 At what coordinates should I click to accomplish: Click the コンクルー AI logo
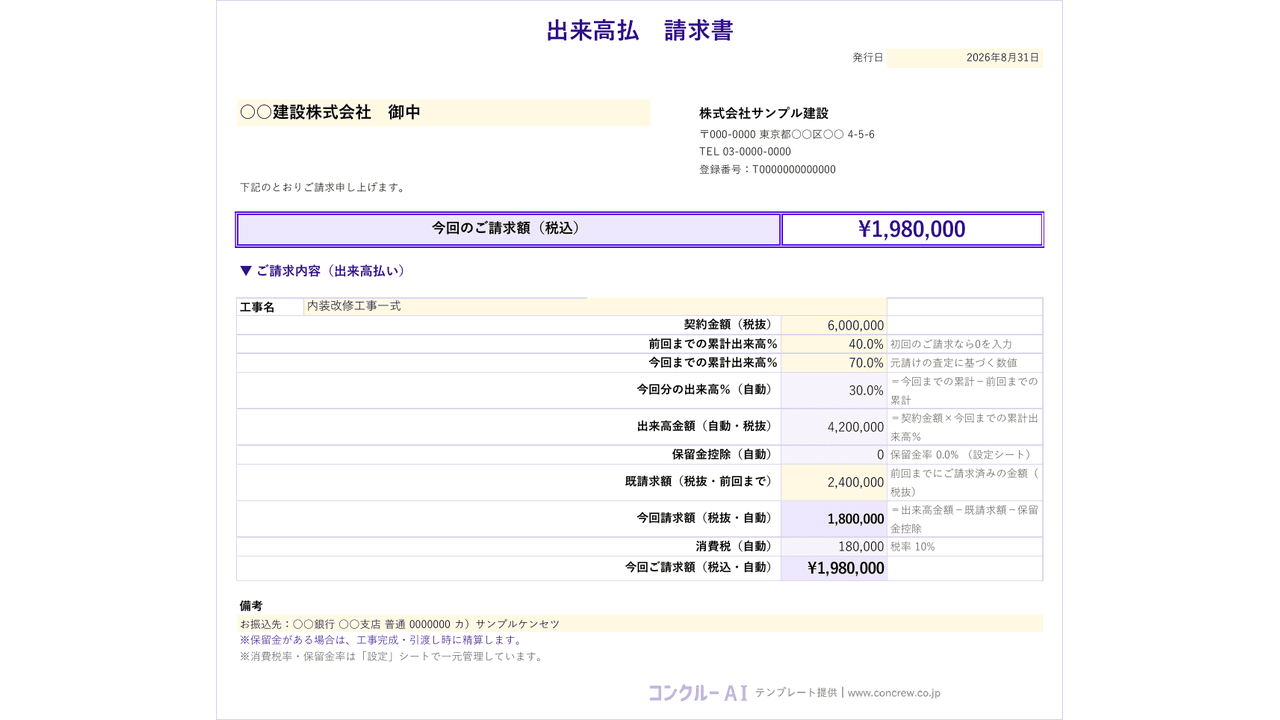click(698, 692)
